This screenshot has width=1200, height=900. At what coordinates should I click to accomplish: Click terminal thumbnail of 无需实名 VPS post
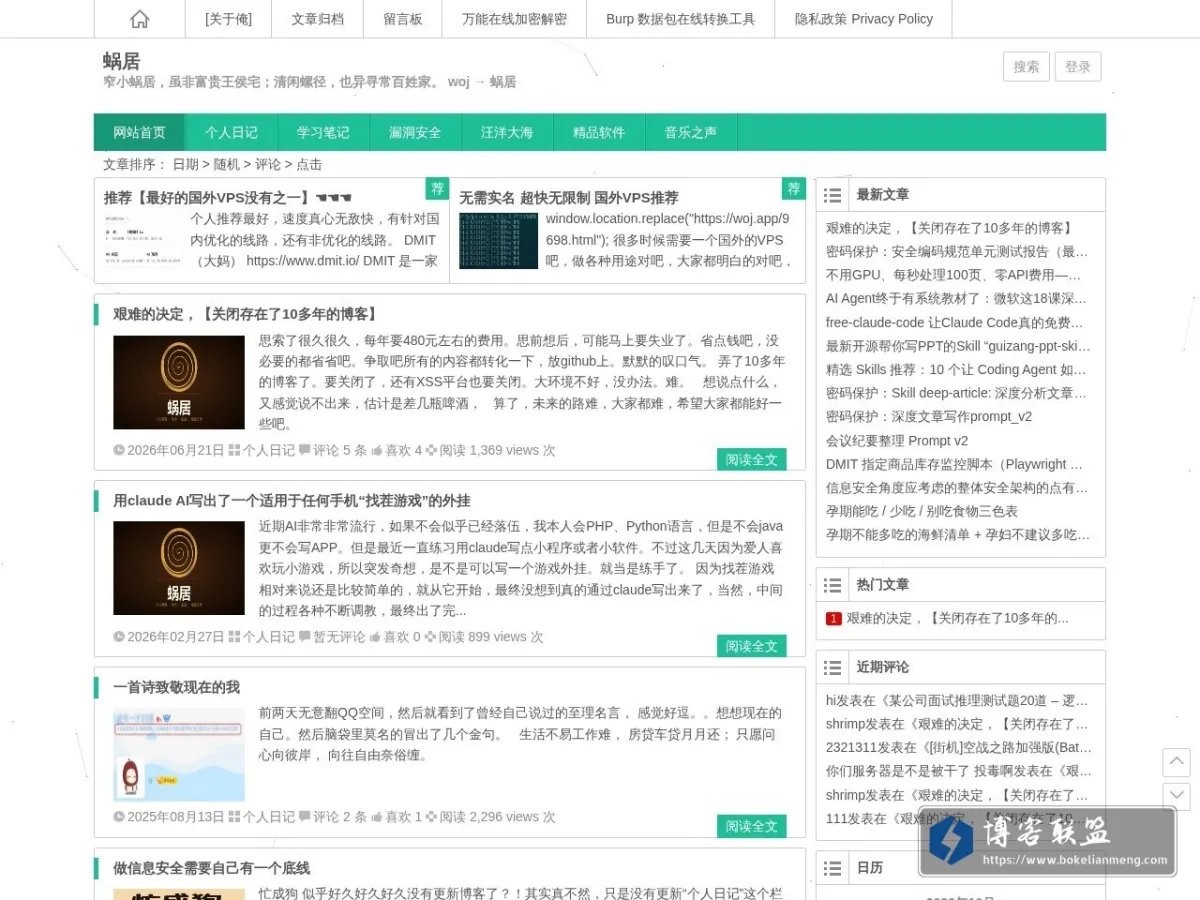[499, 241]
